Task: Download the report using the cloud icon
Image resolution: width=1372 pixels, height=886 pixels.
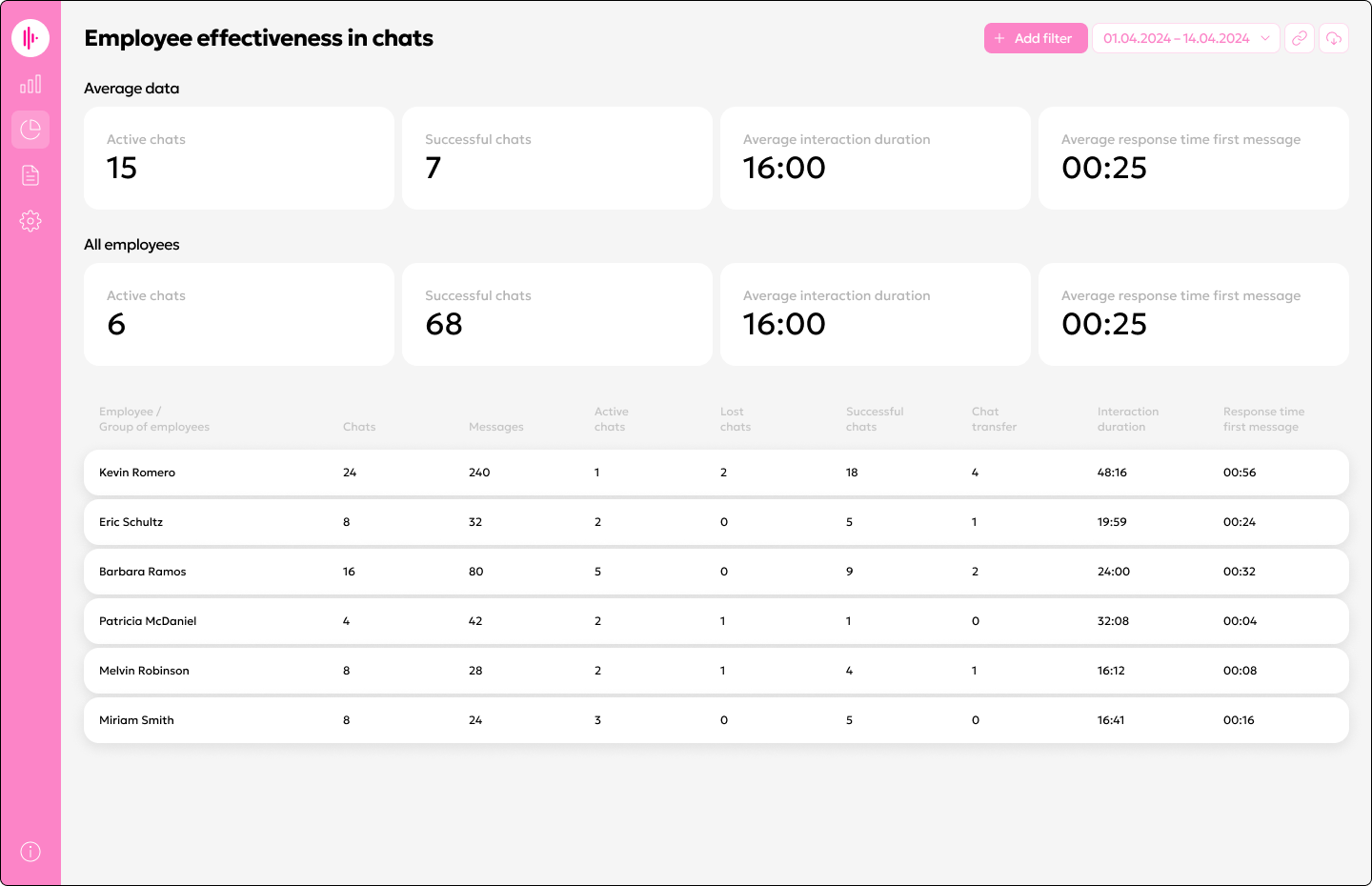Action: click(x=1334, y=38)
